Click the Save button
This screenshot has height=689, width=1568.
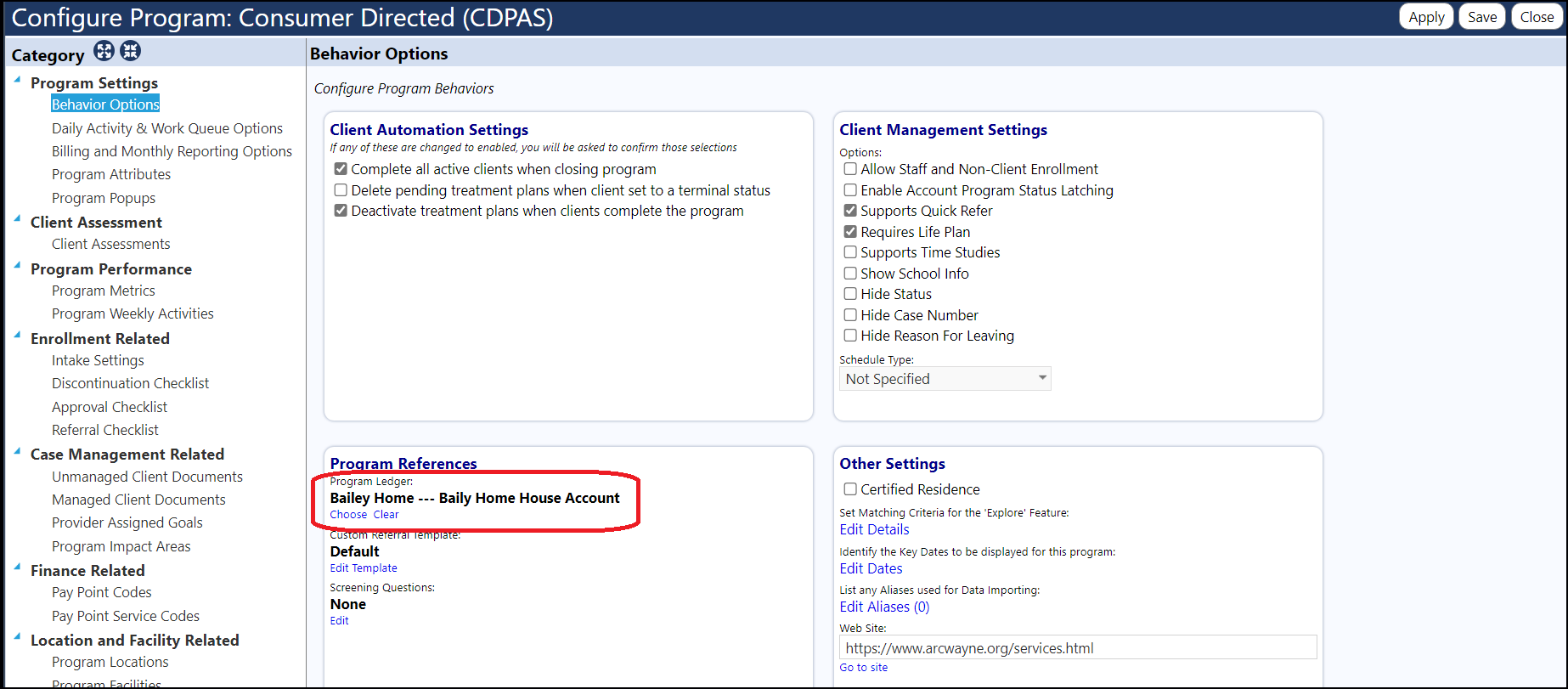1482,17
